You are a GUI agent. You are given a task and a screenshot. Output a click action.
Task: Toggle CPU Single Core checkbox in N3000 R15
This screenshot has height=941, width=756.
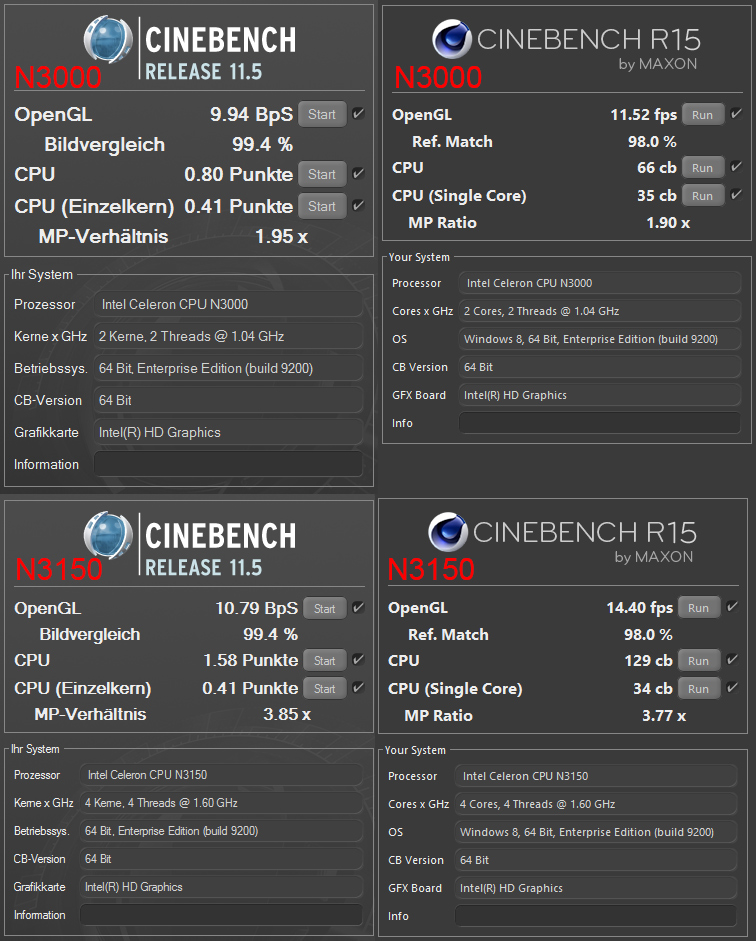point(736,194)
